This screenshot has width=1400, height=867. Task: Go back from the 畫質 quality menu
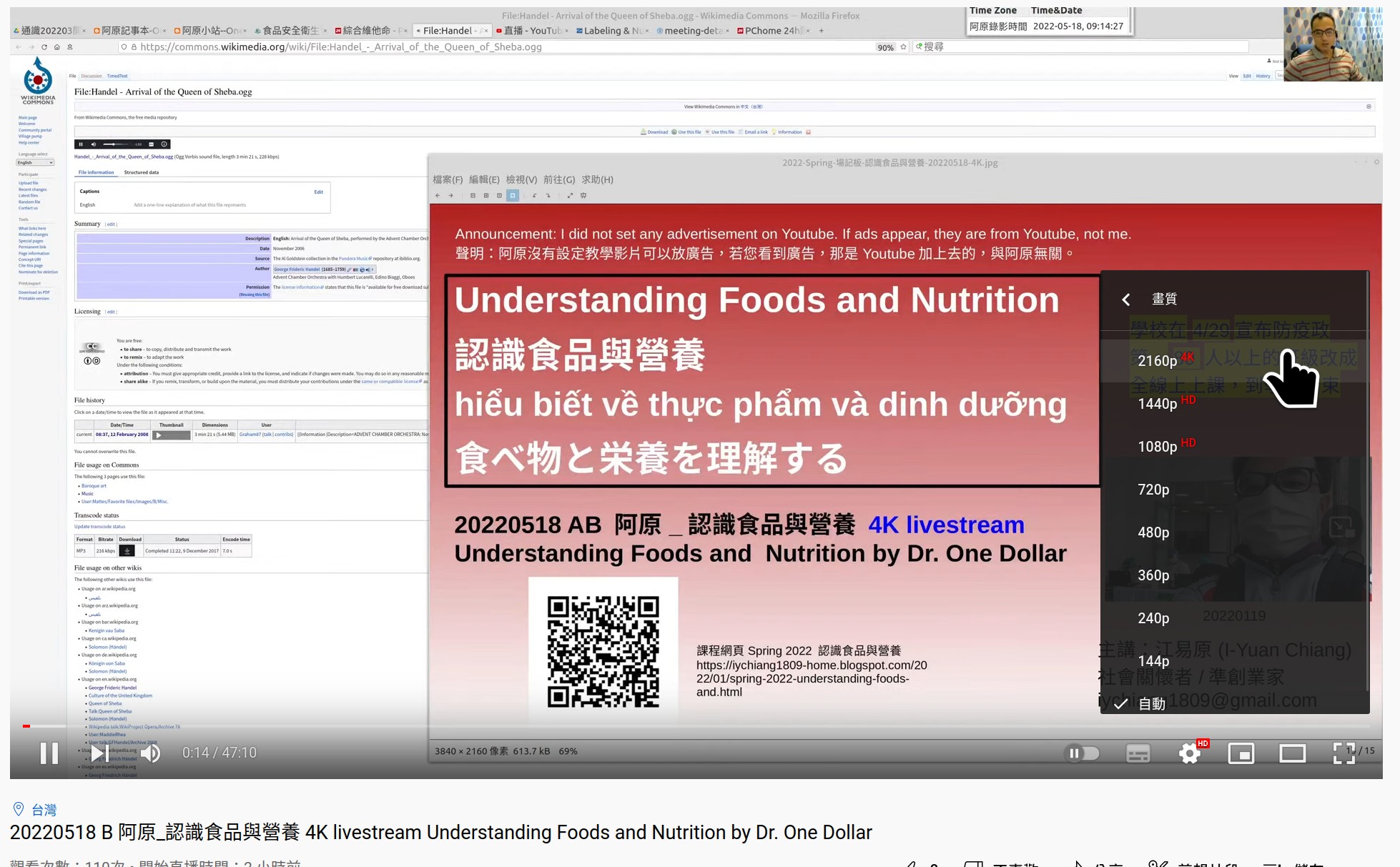coord(1126,299)
